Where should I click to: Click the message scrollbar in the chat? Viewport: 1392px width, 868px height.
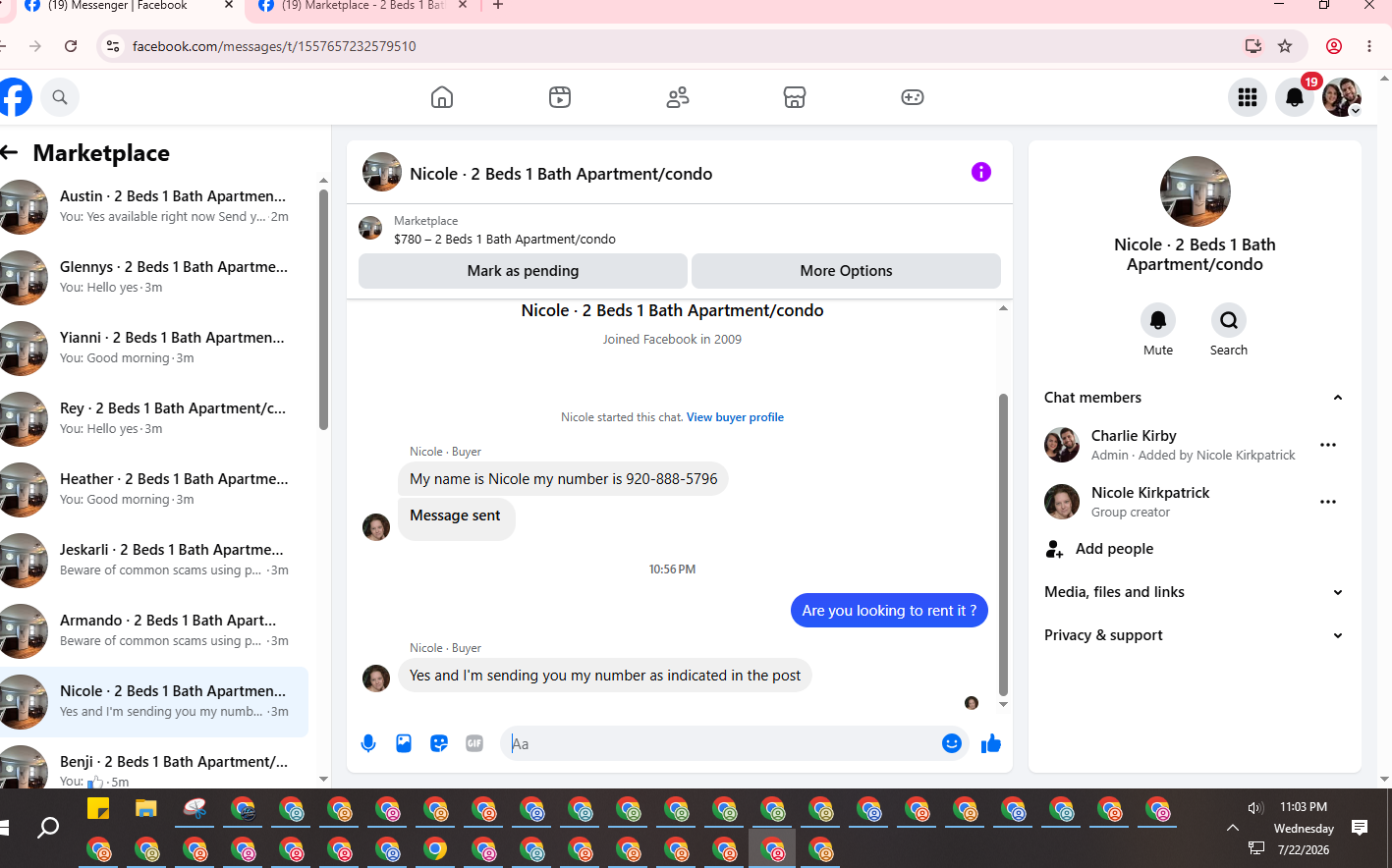click(1003, 545)
